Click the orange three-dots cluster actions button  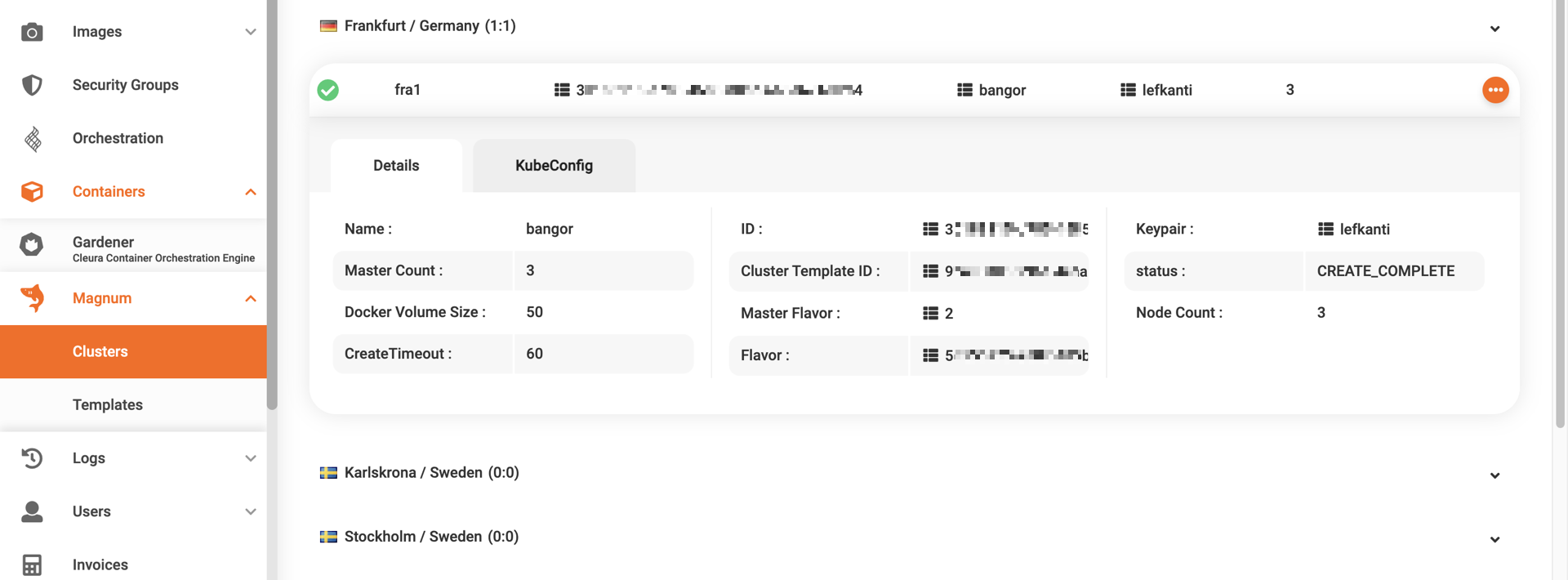point(1494,90)
